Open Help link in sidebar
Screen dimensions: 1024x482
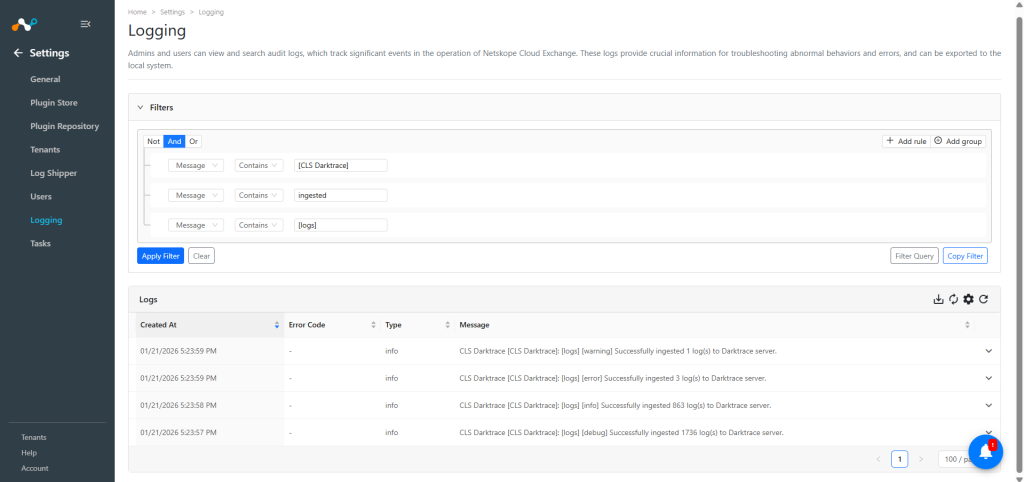click(x=29, y=453)
